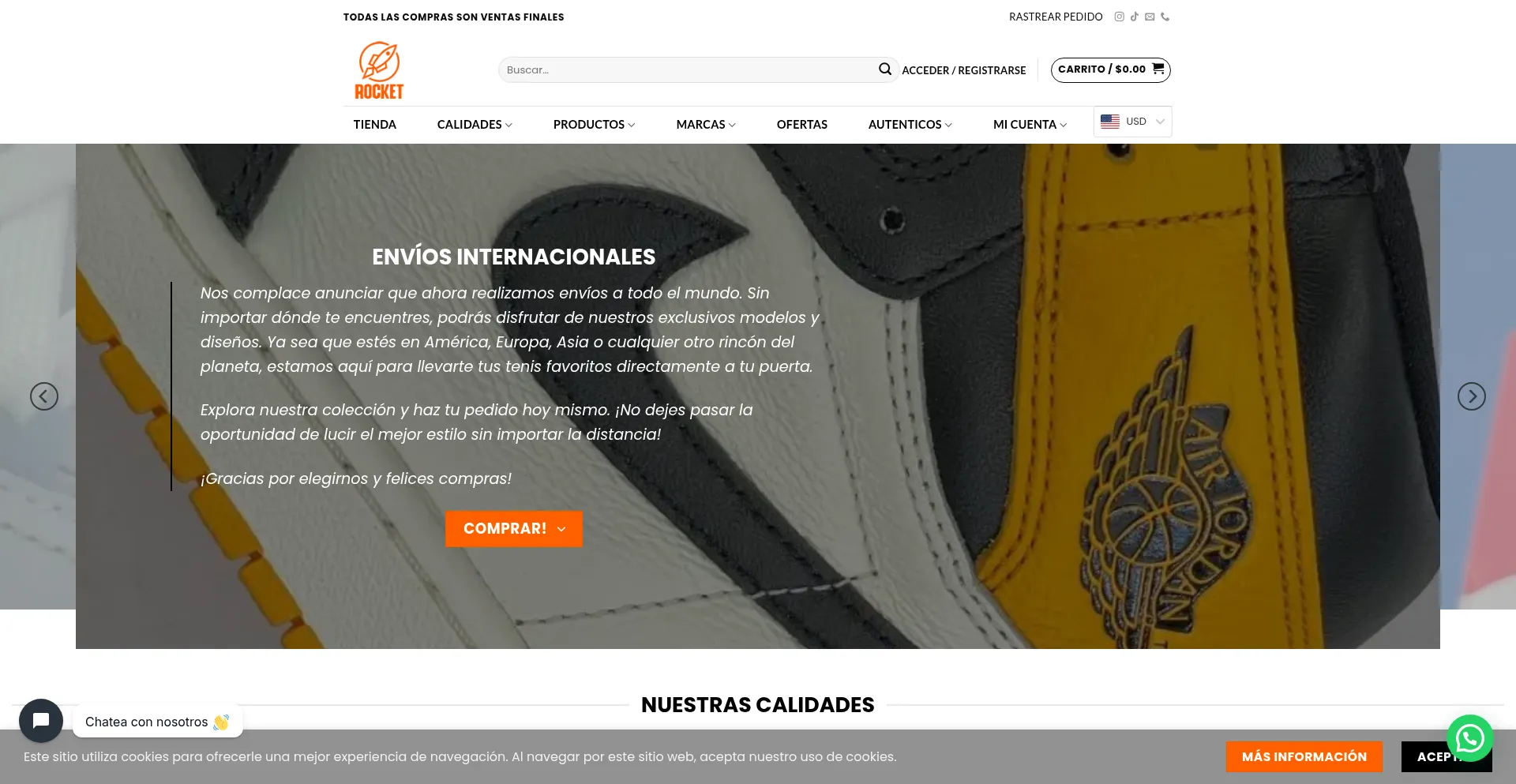Open the dark chat widget icon

coord(41,721)
